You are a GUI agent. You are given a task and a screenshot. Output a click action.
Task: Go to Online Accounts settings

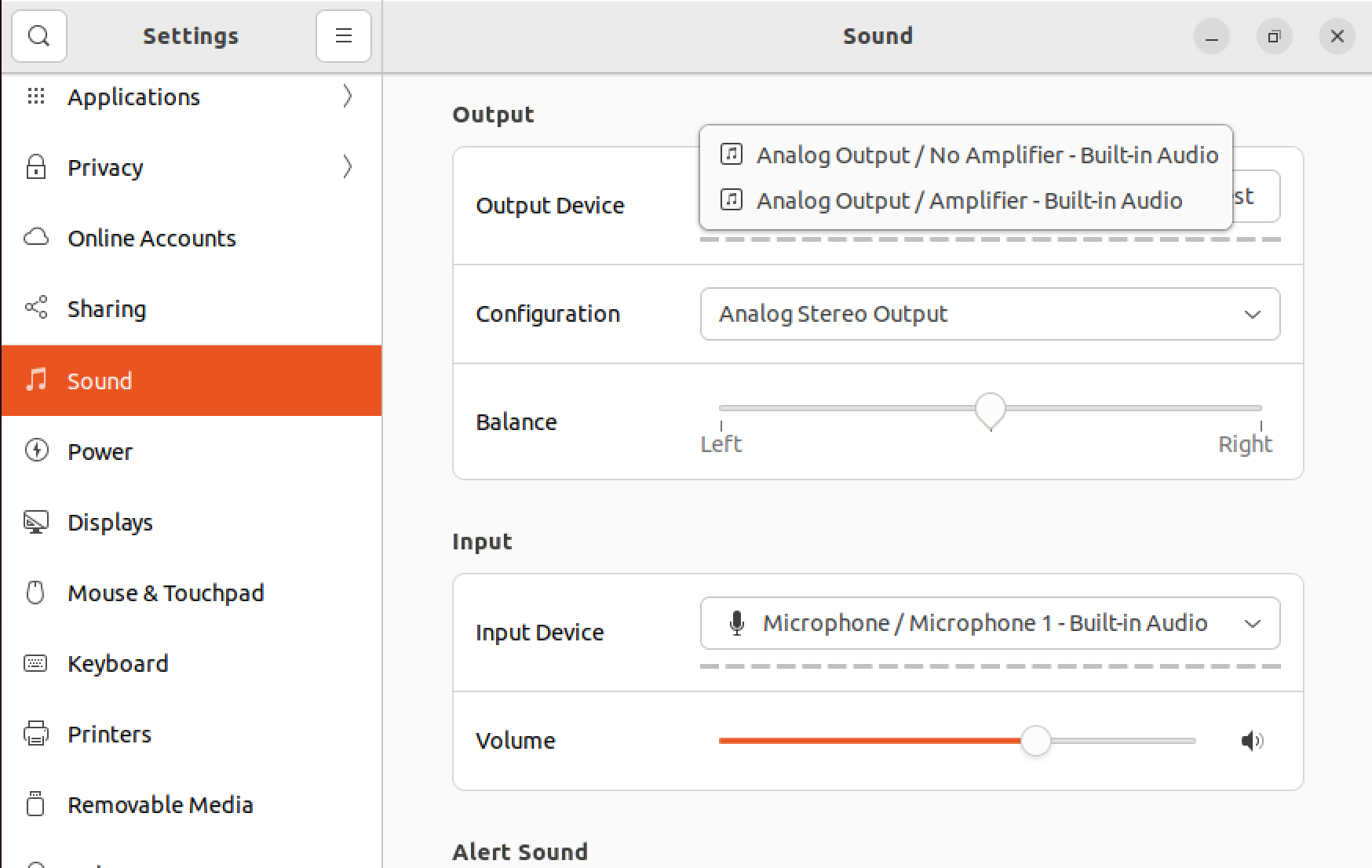[x=192, y=238]
